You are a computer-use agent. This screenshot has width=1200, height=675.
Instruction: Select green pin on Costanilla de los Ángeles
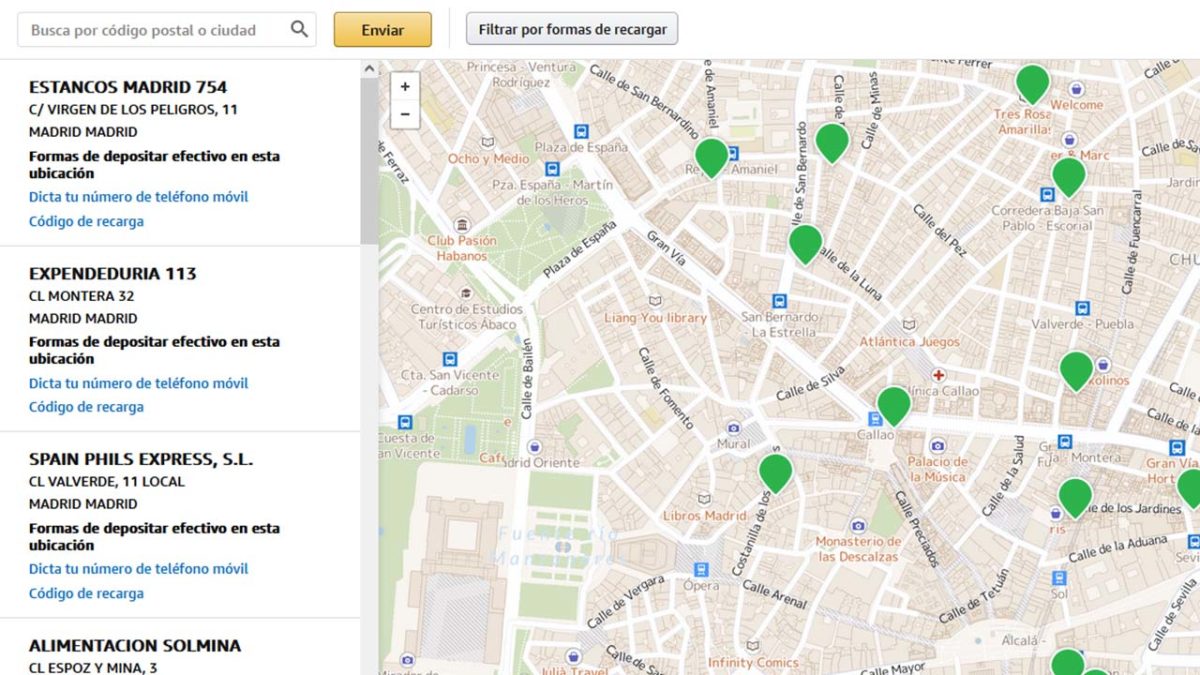tap(775, 472)
